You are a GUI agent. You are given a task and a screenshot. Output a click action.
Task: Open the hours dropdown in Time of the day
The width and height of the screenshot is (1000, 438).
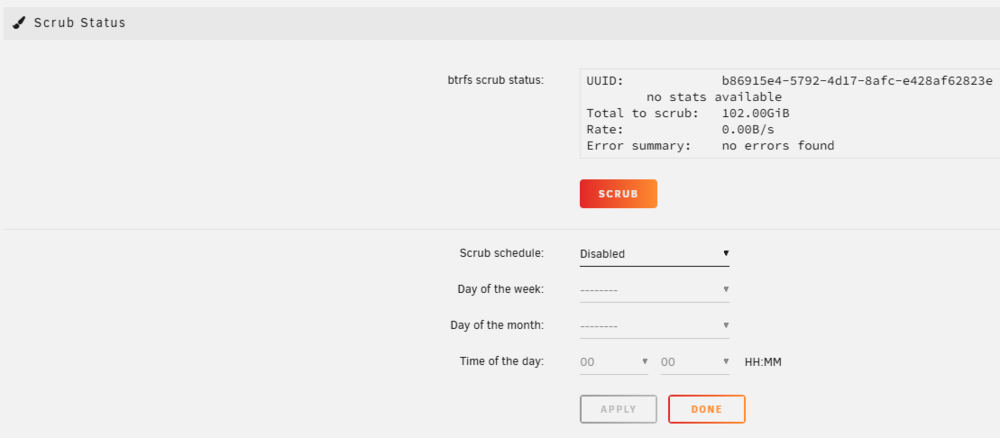pos(614,362)
